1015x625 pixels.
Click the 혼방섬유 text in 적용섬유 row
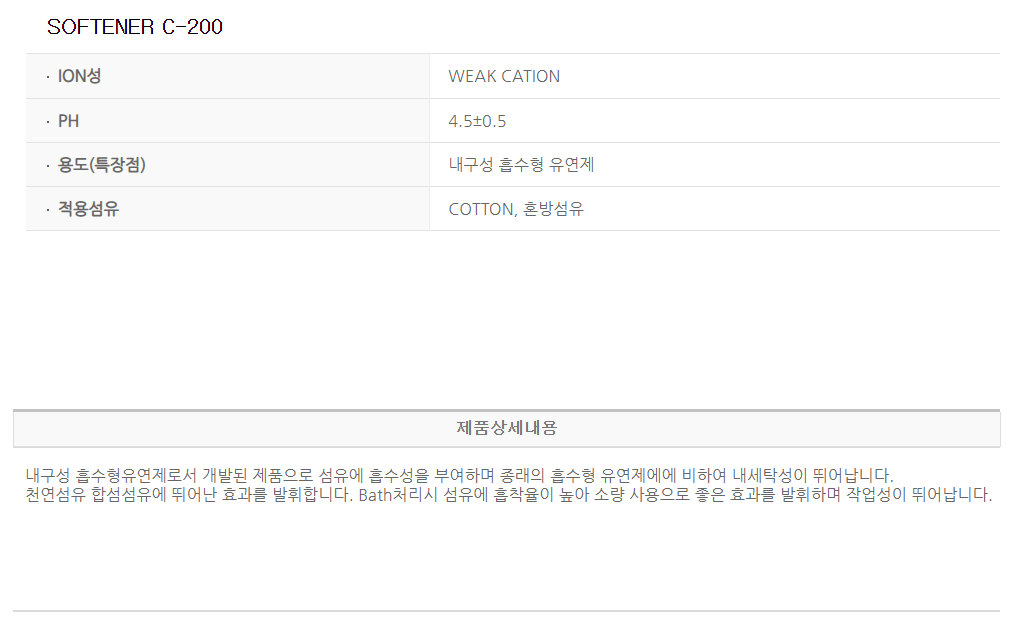click(554, 209)
